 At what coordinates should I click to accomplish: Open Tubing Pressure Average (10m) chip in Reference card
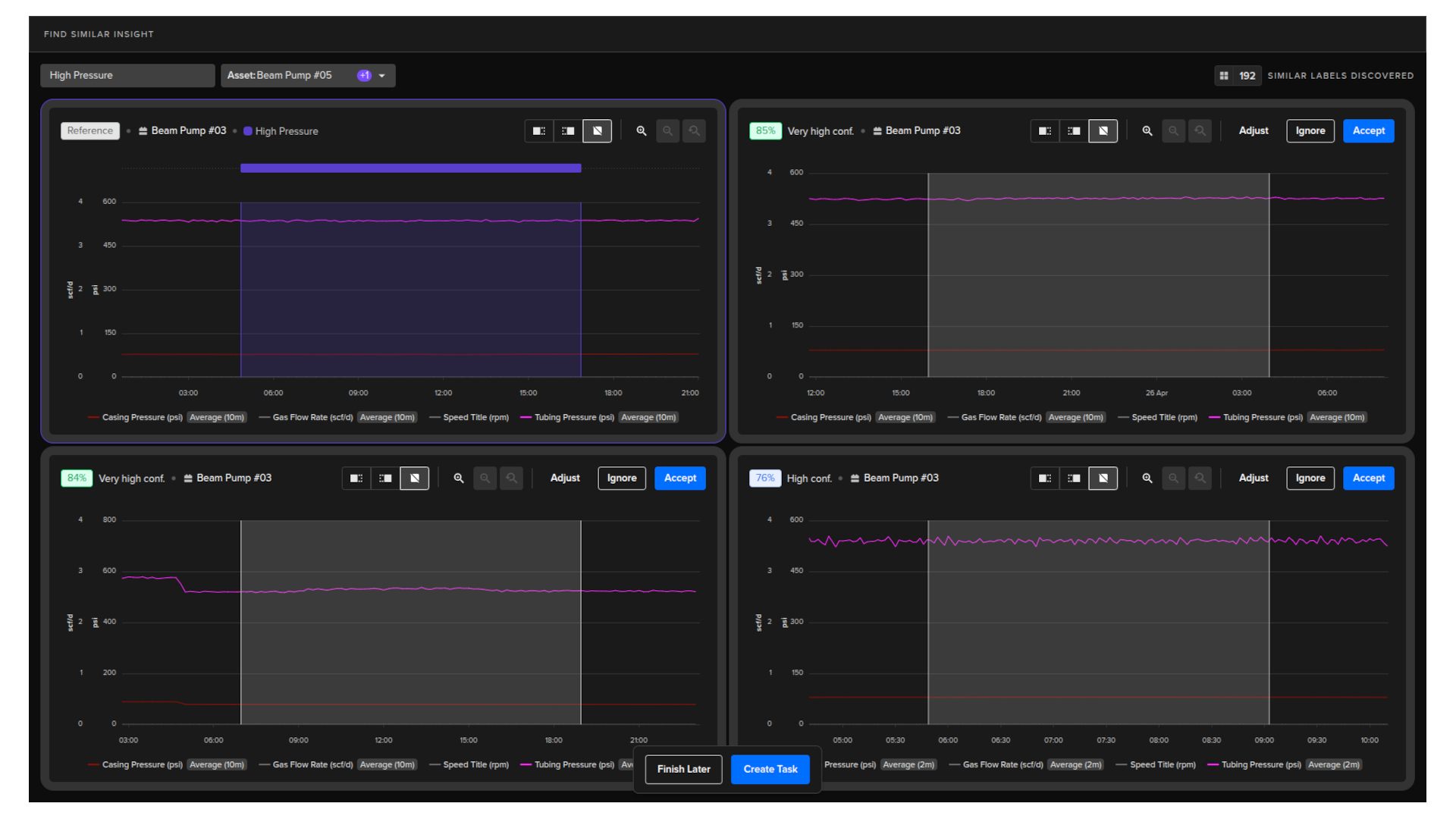(x=648, y=418)
